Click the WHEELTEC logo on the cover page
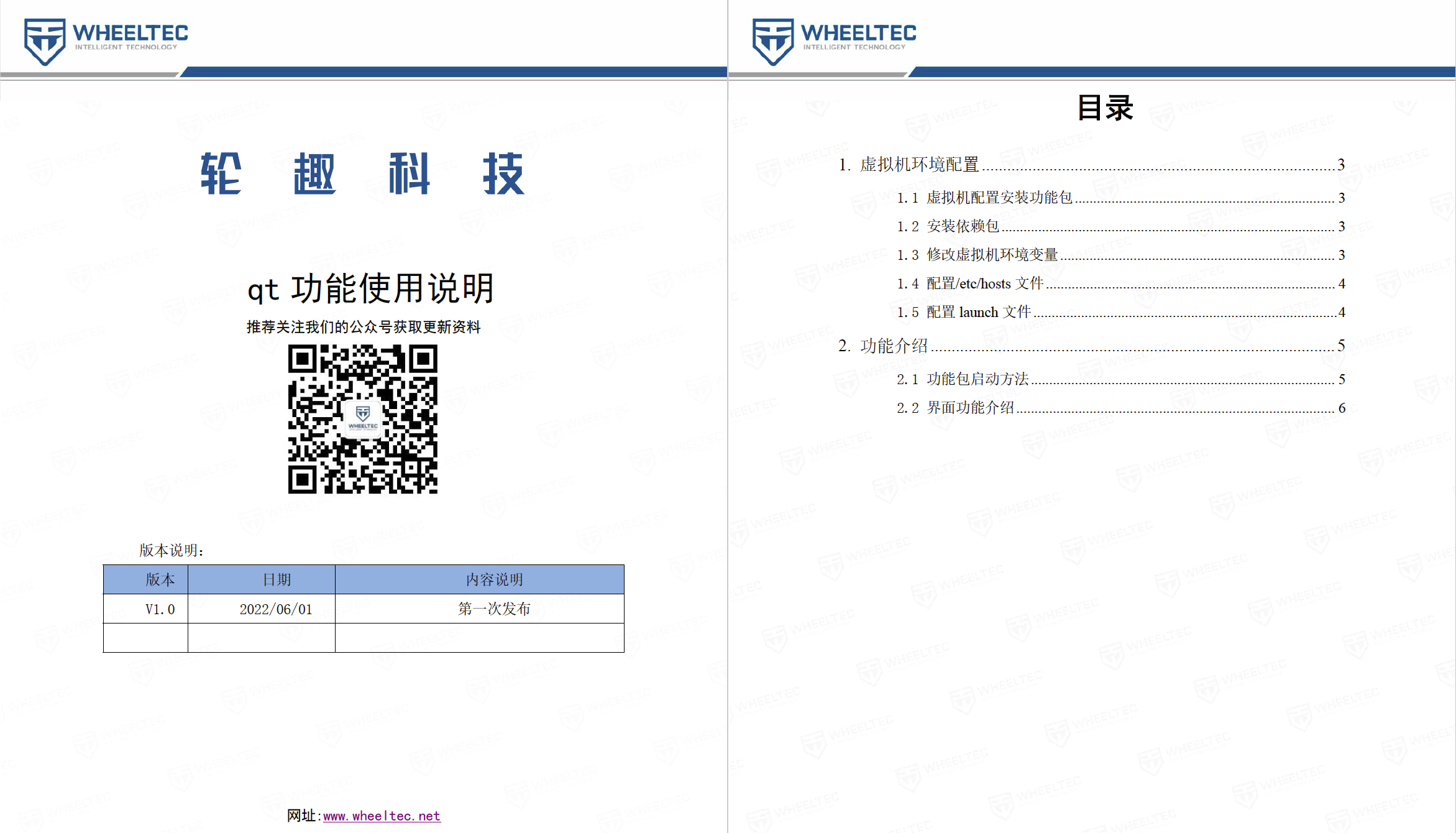Viewport: 1456px width, 833px height. point(106,41)
